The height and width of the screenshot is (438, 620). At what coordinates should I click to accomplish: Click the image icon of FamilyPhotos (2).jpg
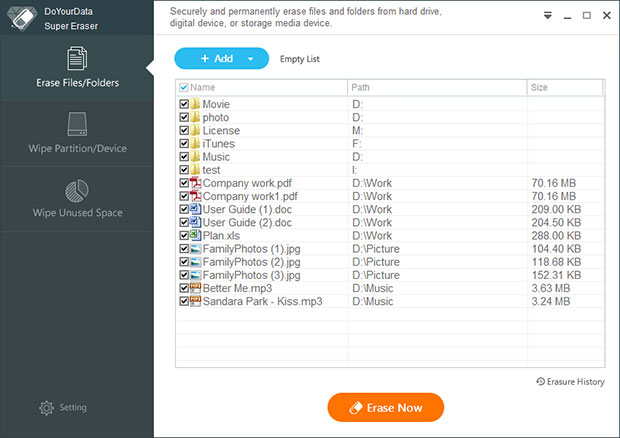click(195, 262)
